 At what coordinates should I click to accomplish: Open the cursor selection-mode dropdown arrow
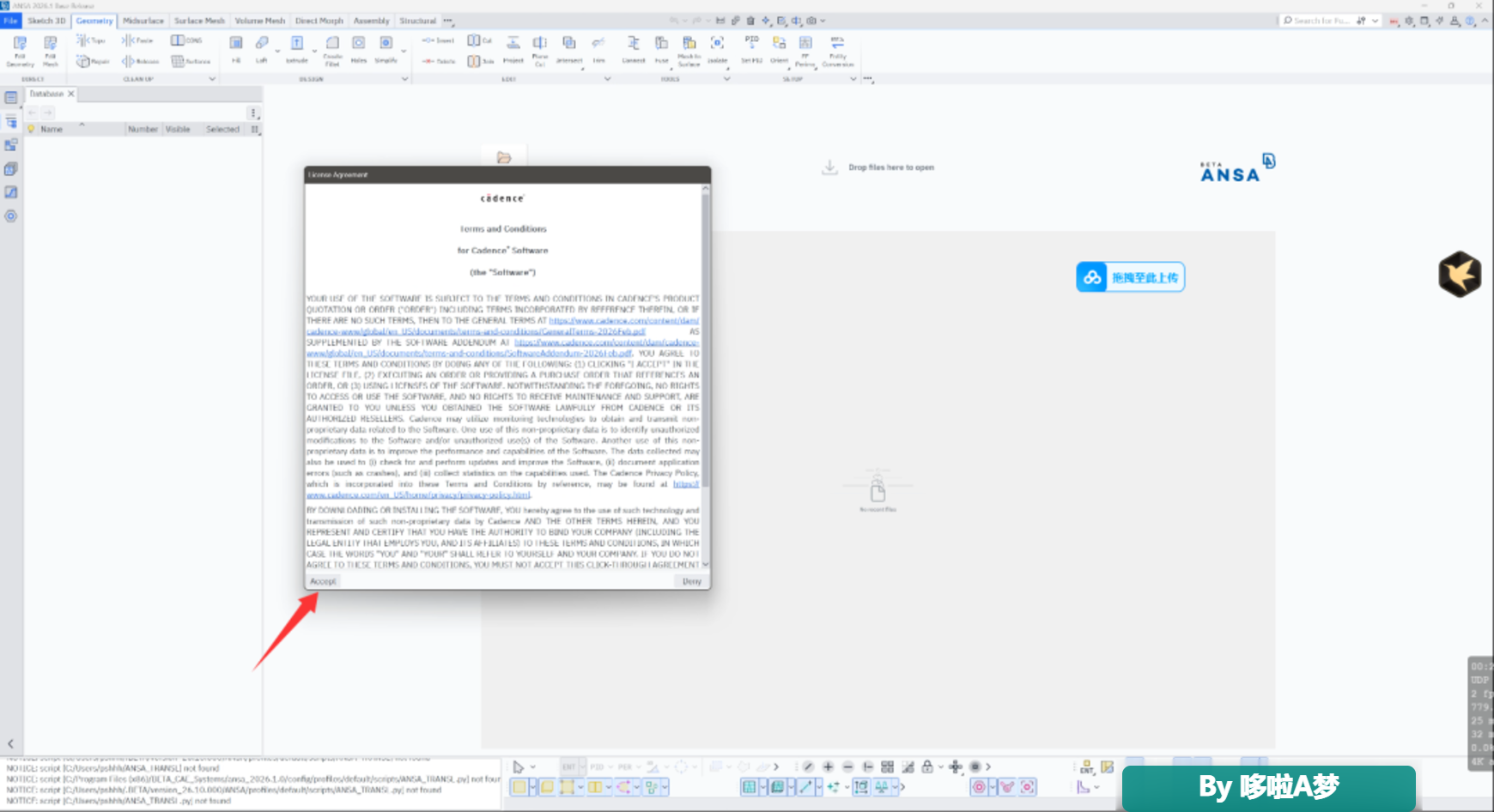pyautogui.click(x=533, y=767)
